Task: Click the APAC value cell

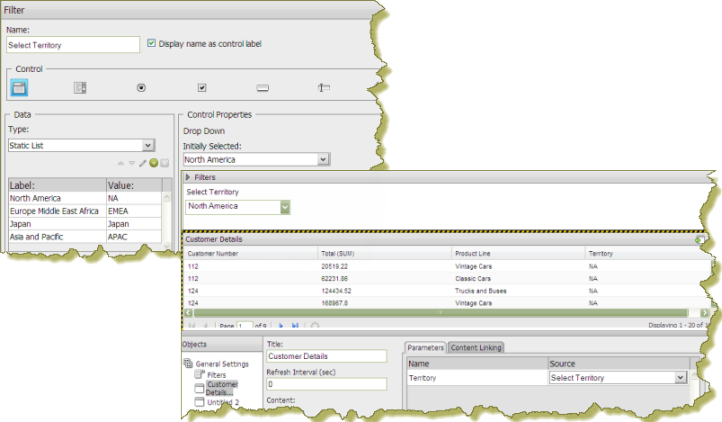Action: [134, 237]
